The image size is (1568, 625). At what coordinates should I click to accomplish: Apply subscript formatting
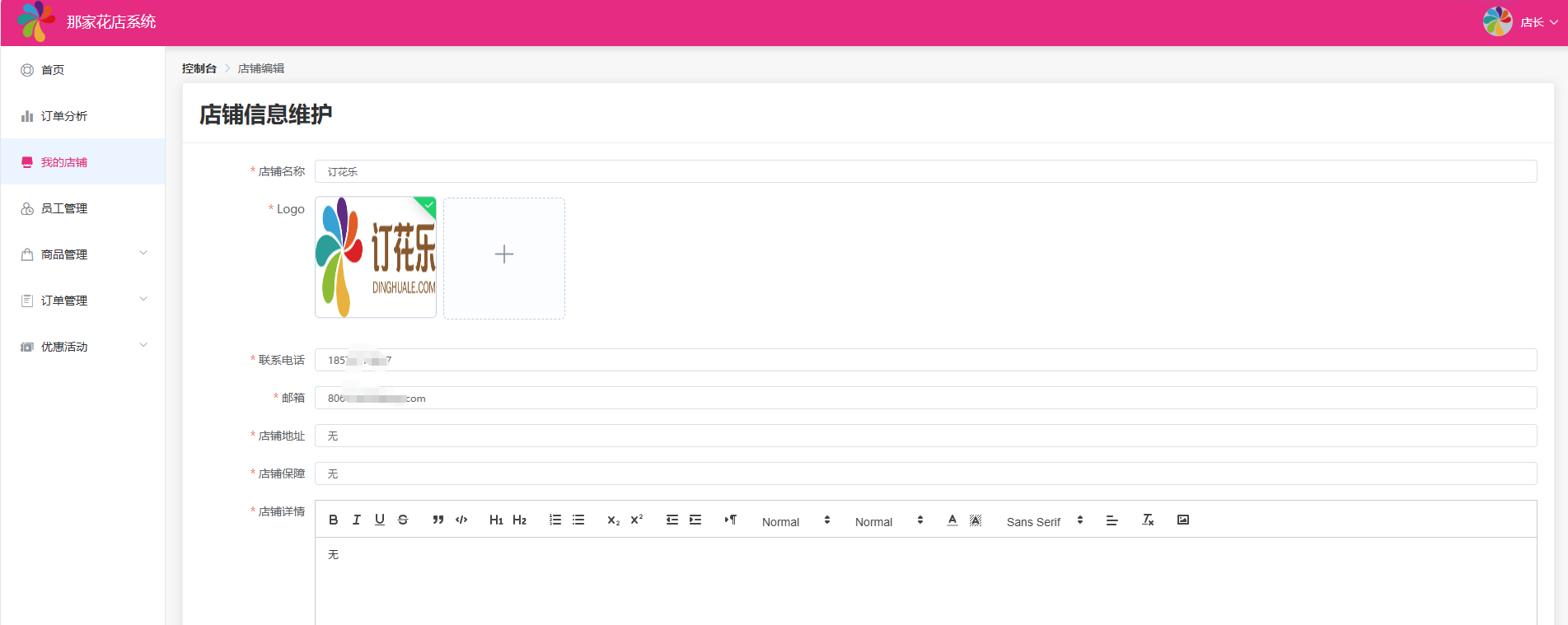pyautogui.click(x=614, y=520)
